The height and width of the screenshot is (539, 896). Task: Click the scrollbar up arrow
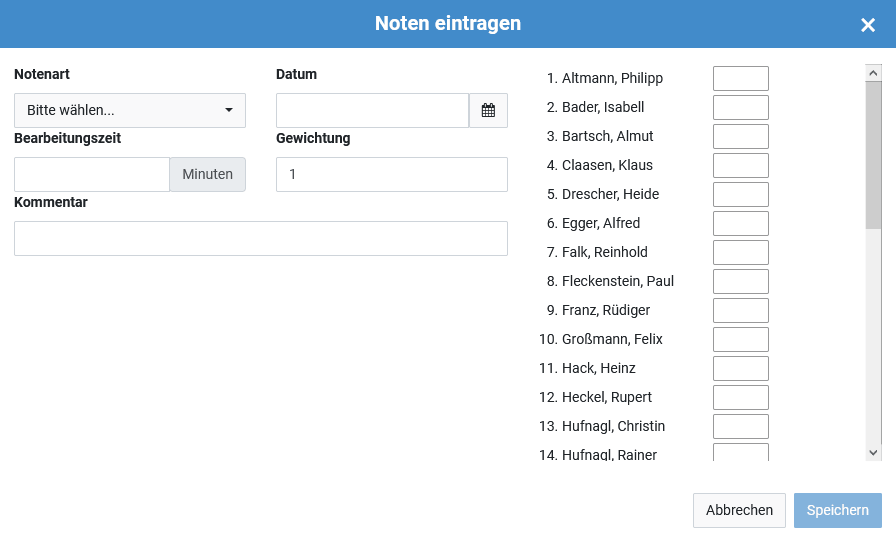(x=873, y=73)
